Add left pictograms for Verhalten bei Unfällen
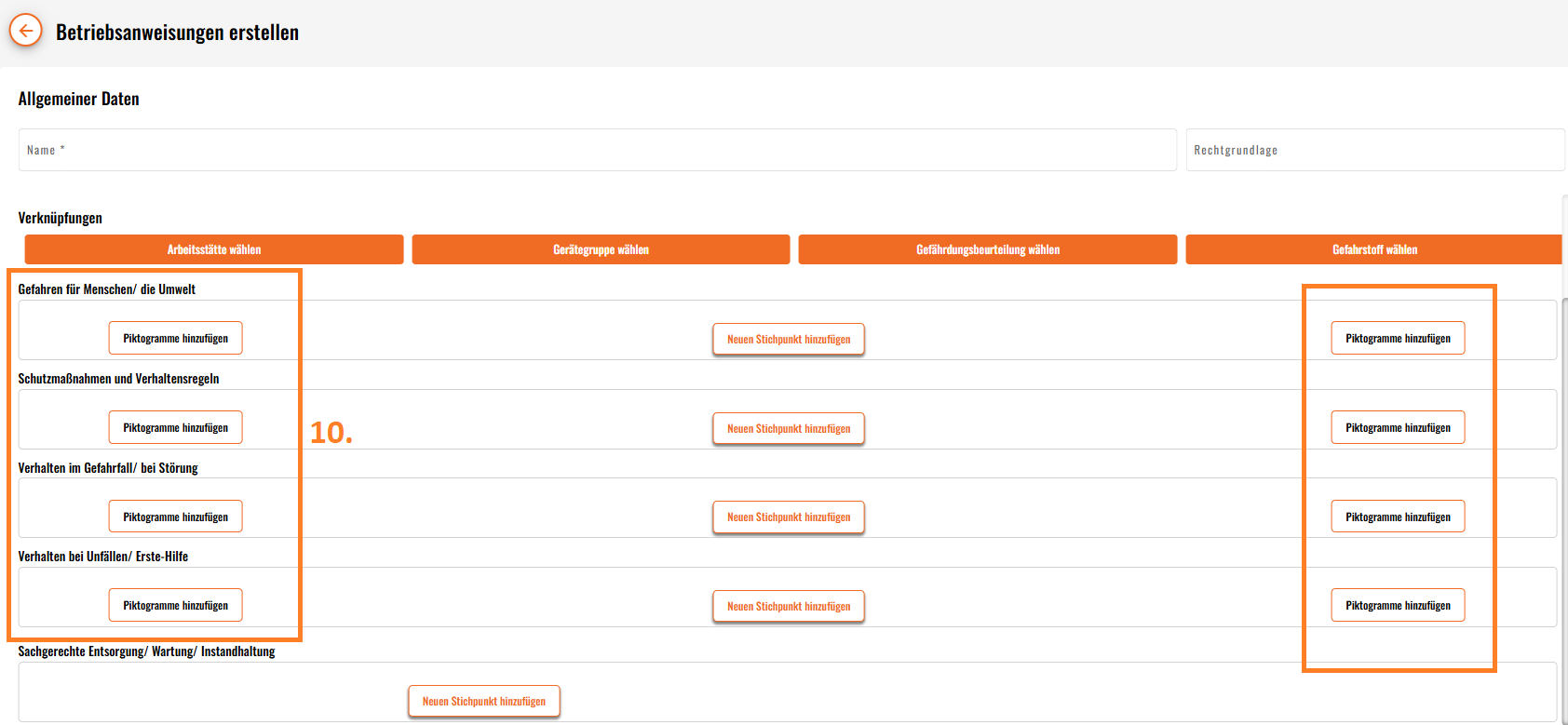Image resolution: width=1568 pixels, height=725 pixels. (x=176, y=605)
